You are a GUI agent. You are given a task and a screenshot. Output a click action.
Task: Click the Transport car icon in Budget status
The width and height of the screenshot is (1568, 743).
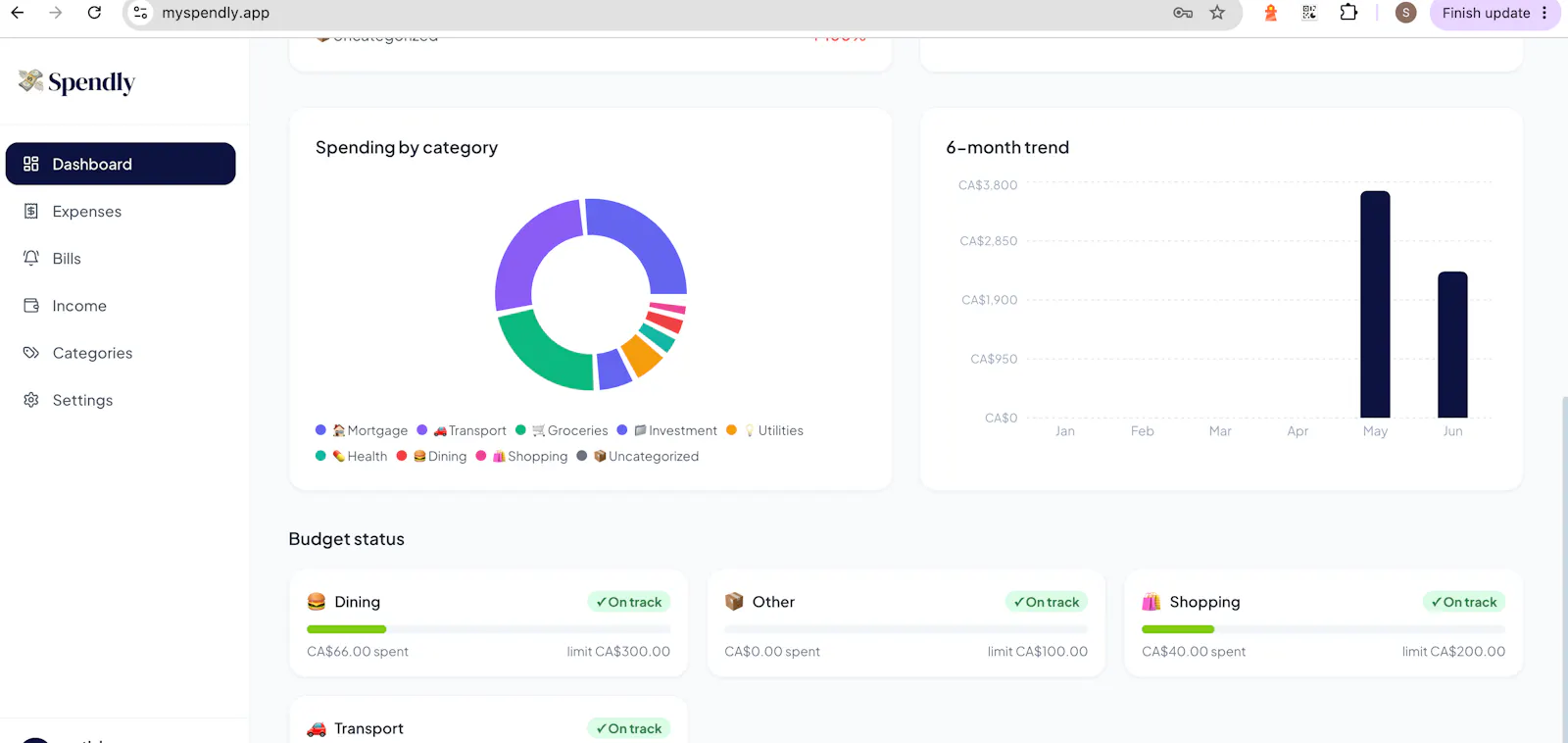(x=317, y=728)
